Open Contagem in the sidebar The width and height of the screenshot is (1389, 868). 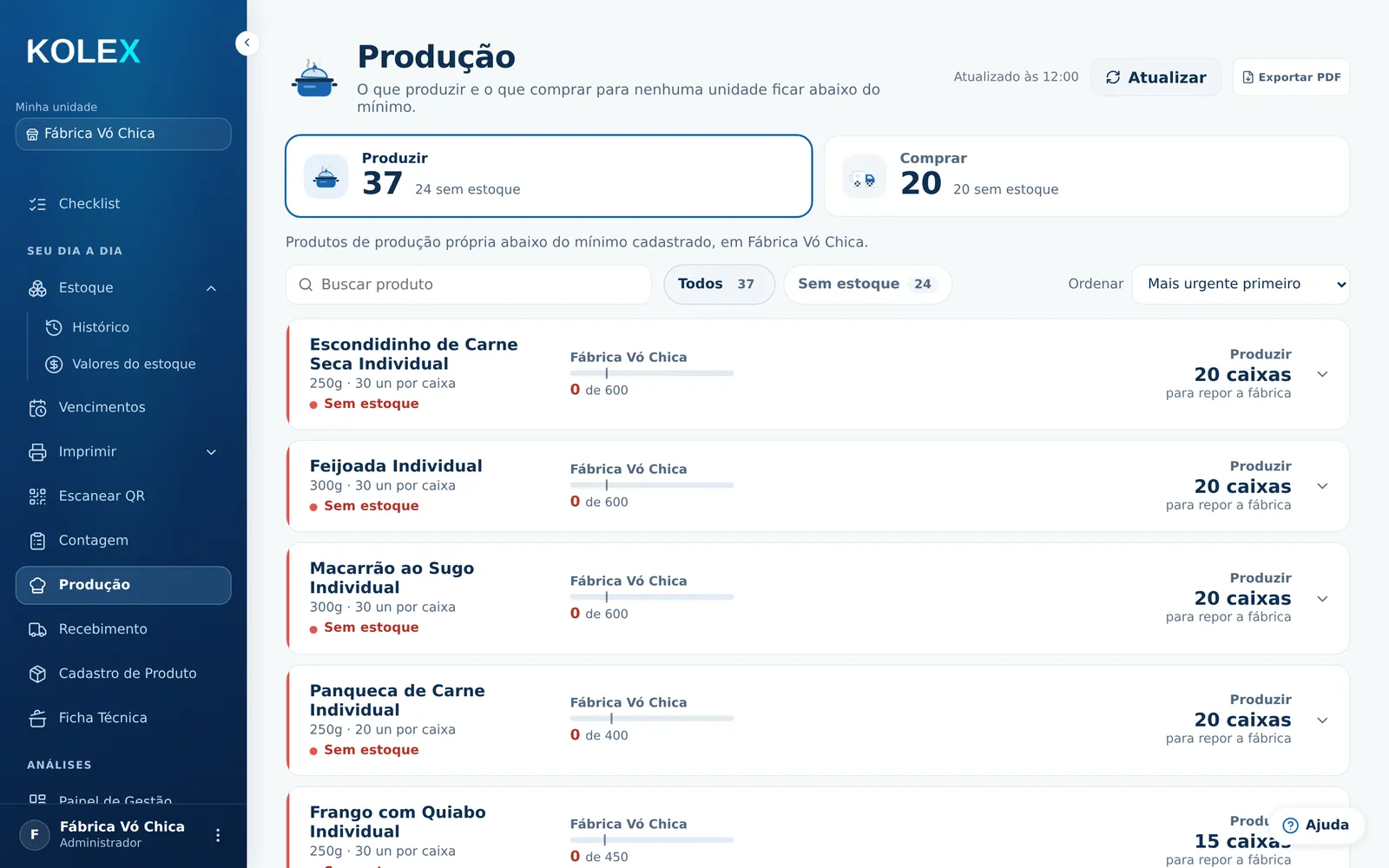click(x=123, y=540)
